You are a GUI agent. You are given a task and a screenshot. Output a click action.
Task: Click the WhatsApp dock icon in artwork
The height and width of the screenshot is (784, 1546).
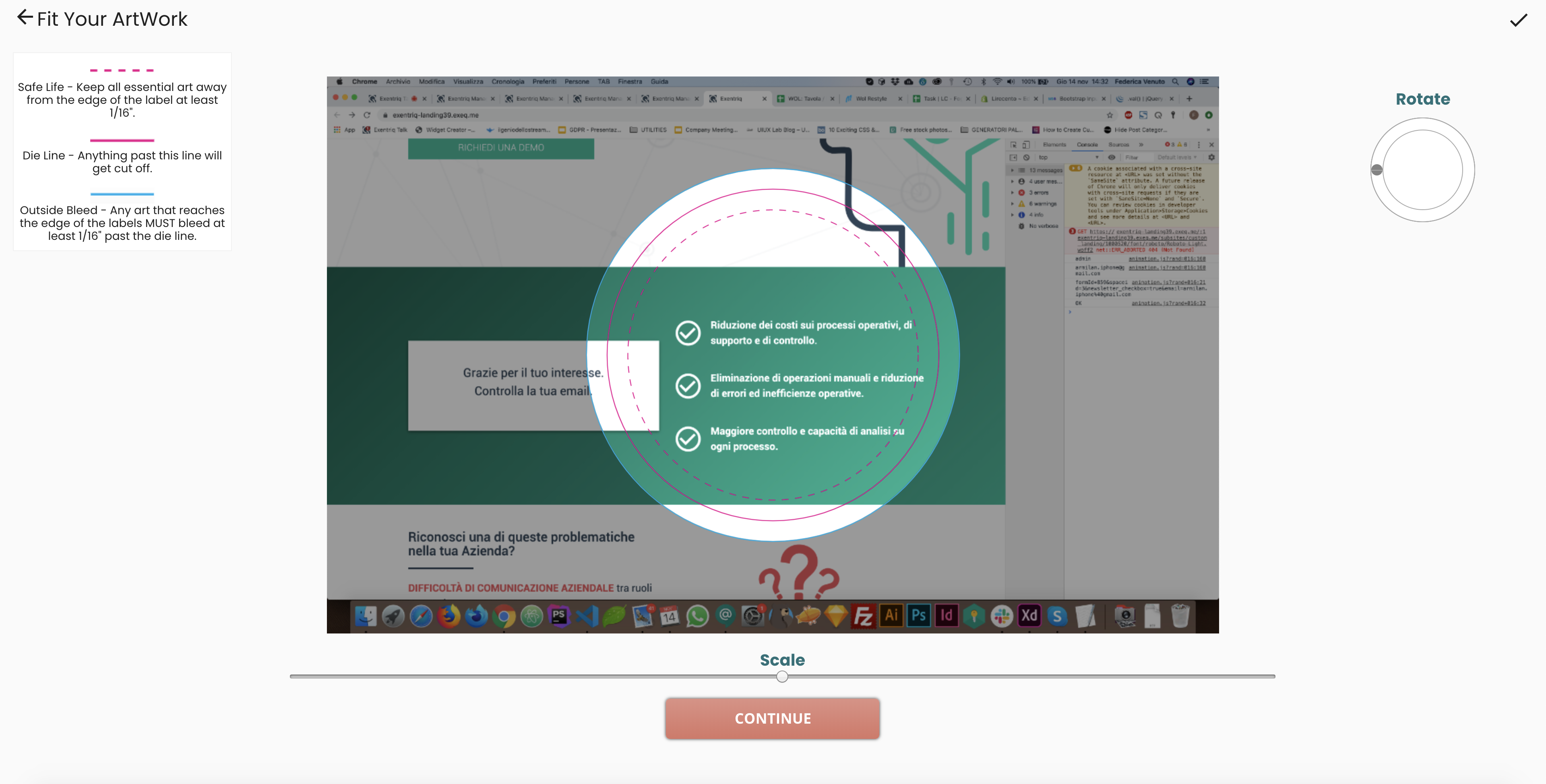pyautogui.click(x=697, y=616)
